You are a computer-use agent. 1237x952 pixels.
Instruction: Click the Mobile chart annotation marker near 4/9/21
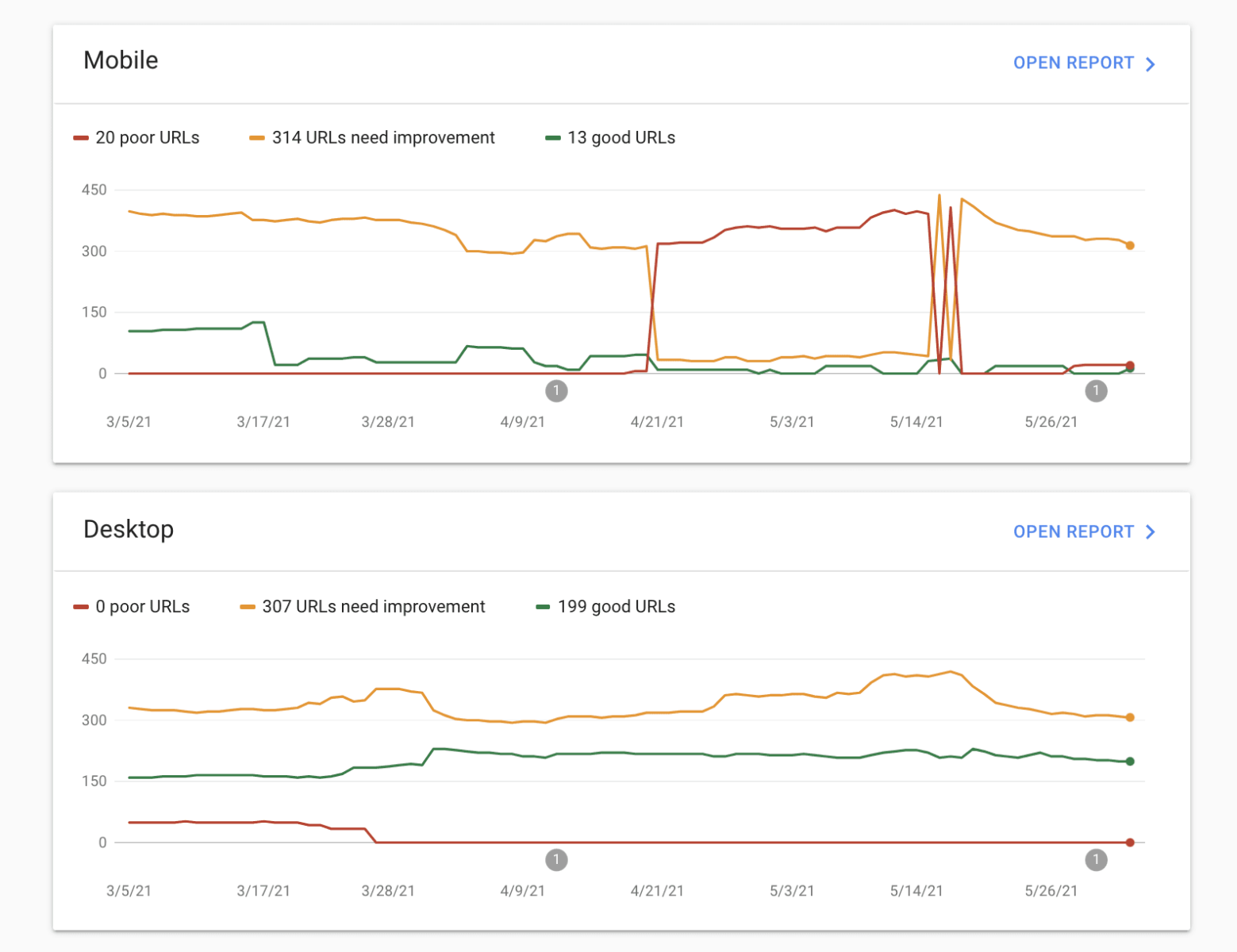pyautogui.click(x=556, y=390)
